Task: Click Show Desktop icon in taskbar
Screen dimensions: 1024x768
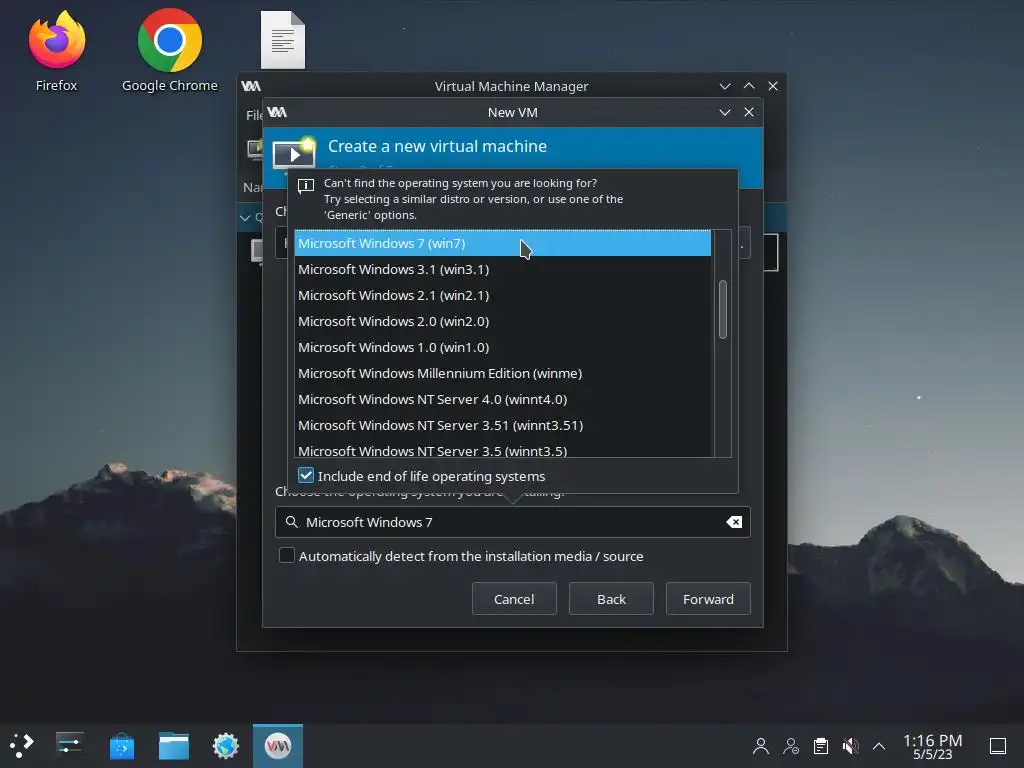Action: click(x=998, y=746)
